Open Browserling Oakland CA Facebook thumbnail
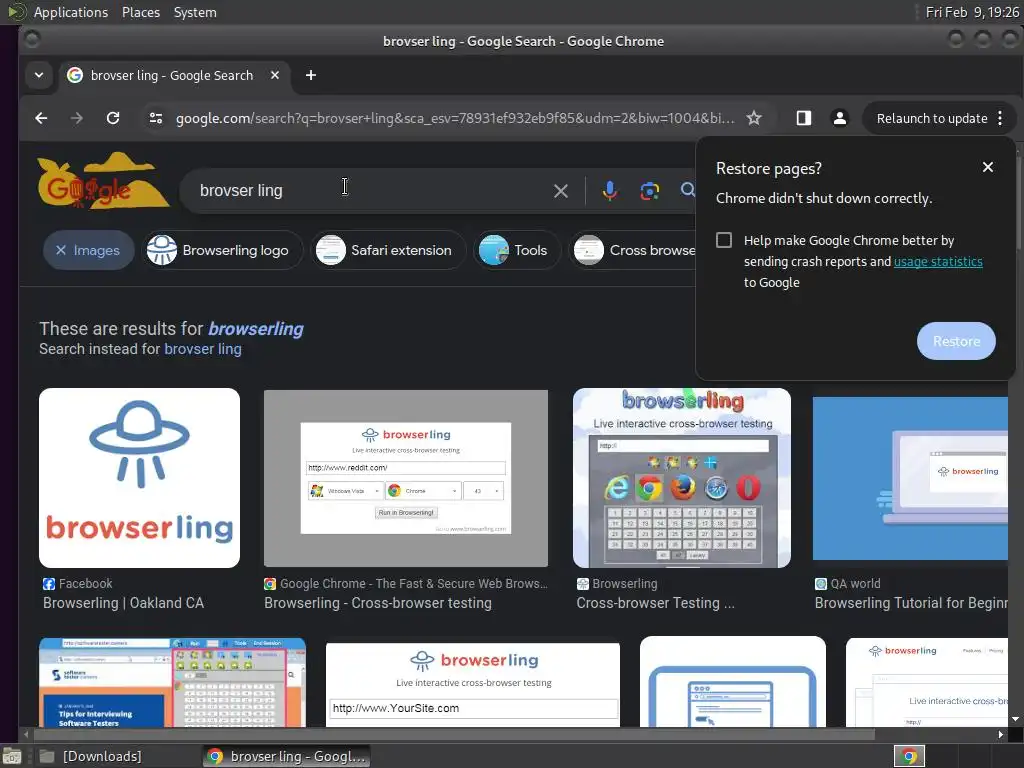Viewport: 1024px width, 768px height. point(139,478)
